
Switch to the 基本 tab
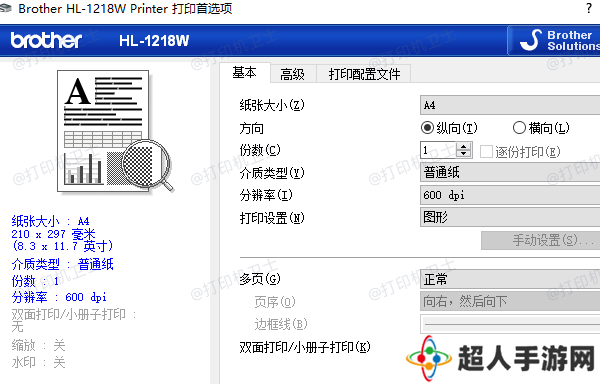pos(245,72)
